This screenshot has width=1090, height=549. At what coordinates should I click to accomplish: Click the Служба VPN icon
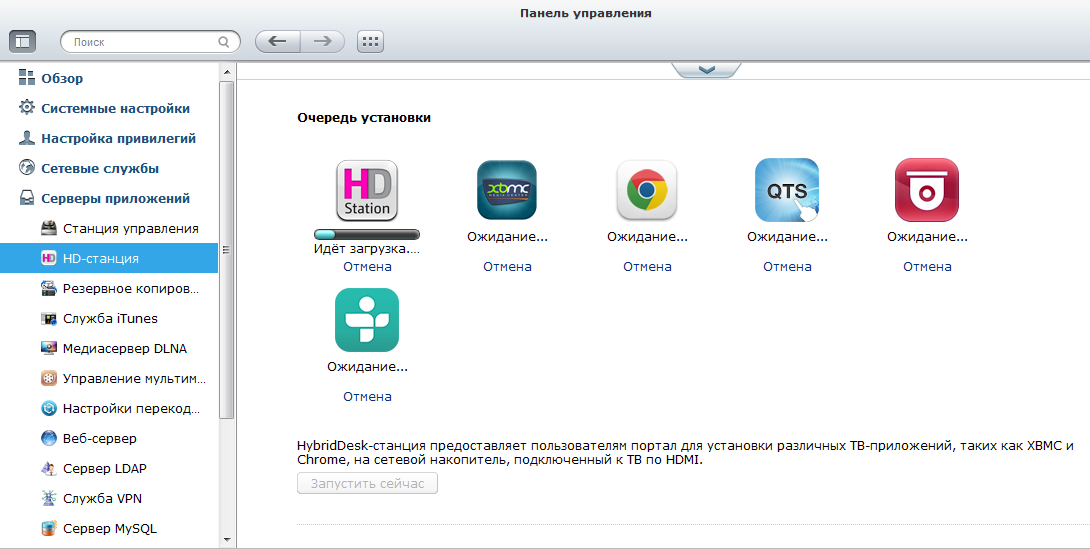(49, 498)
